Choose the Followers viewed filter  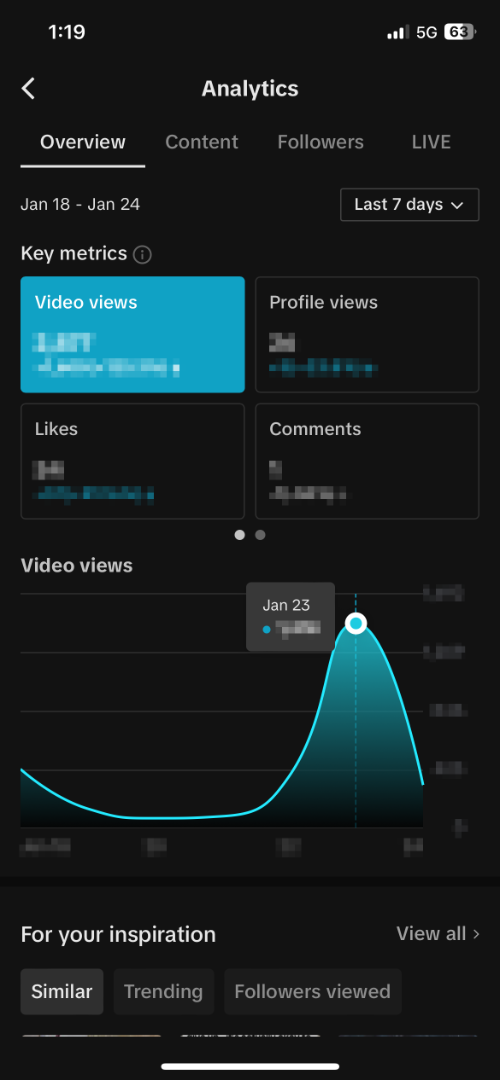tap(313, 992)
